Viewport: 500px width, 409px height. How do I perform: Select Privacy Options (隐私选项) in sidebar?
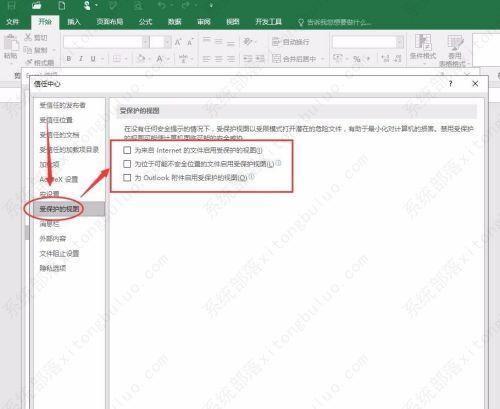[53, 268]
